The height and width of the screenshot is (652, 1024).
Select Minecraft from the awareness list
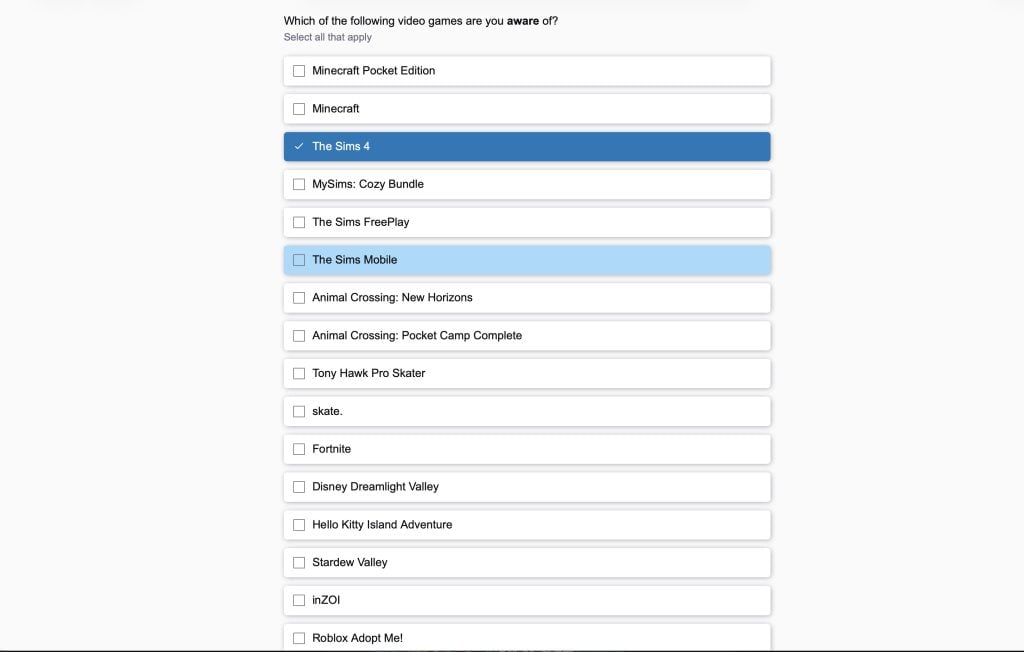[299, 108]
